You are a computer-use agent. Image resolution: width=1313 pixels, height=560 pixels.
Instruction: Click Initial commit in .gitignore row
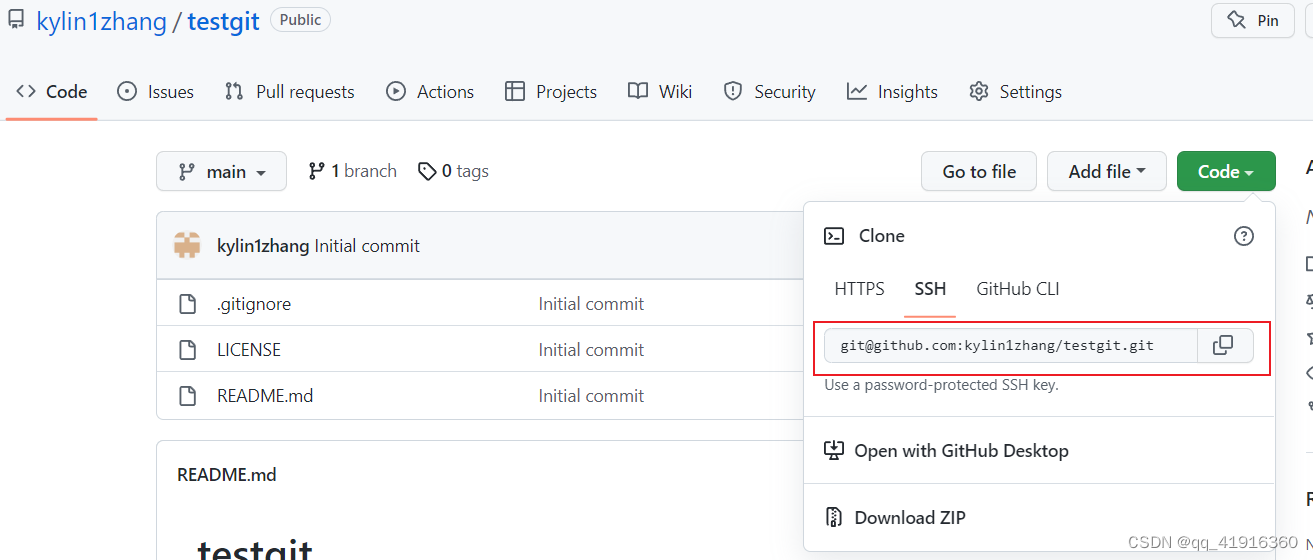point(591,304)
